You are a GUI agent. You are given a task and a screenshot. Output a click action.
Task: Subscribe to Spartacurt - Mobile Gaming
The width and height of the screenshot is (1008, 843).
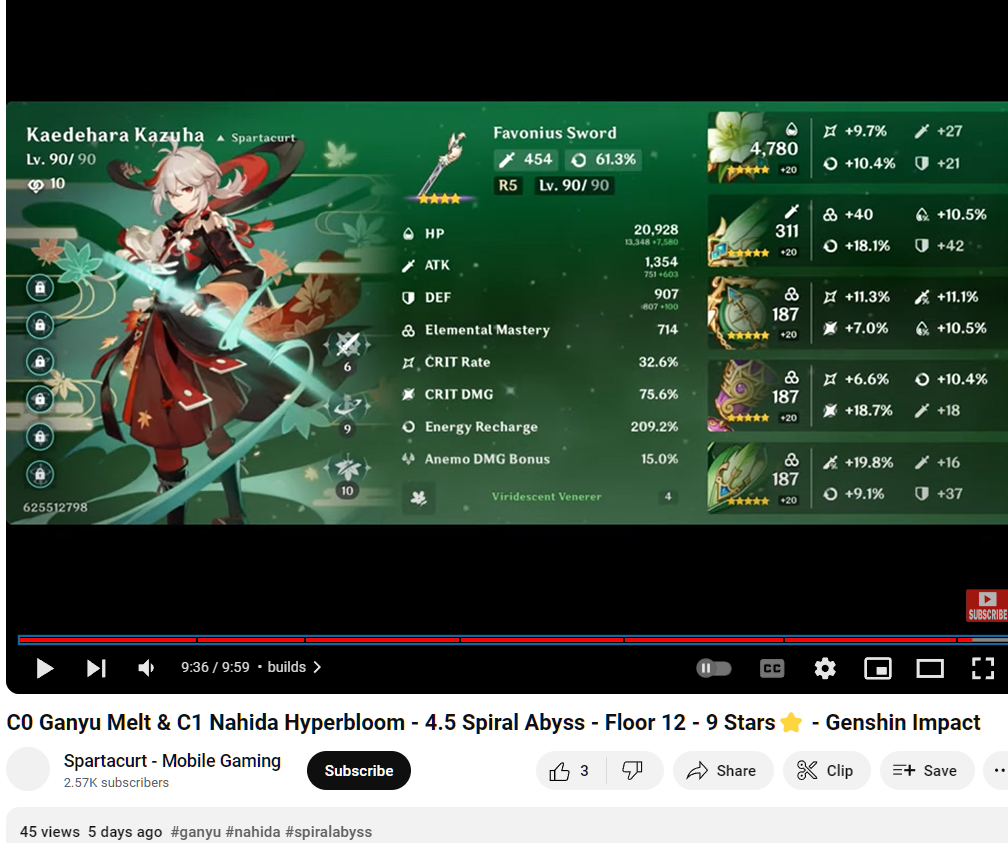[x=359, y=770]
